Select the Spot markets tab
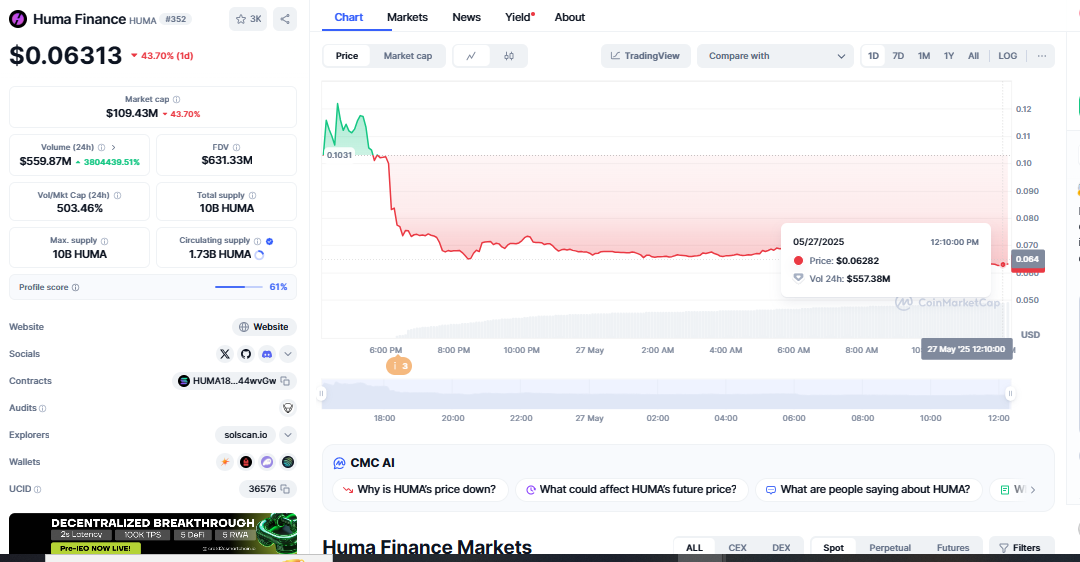Image resolution: width=1080 pixels, height=562 pixels. 833,548
